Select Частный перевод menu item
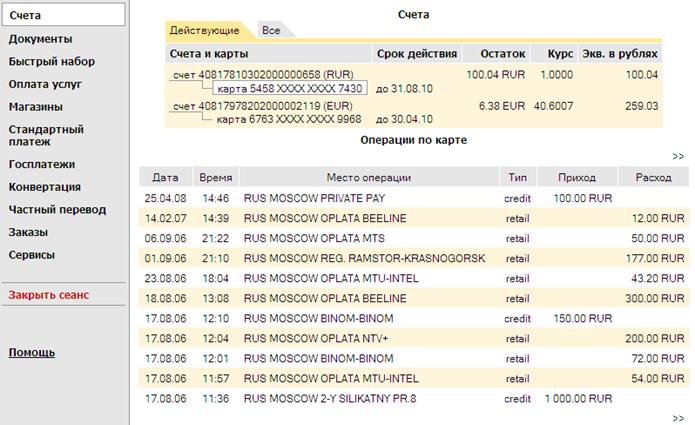 (57, 210)
